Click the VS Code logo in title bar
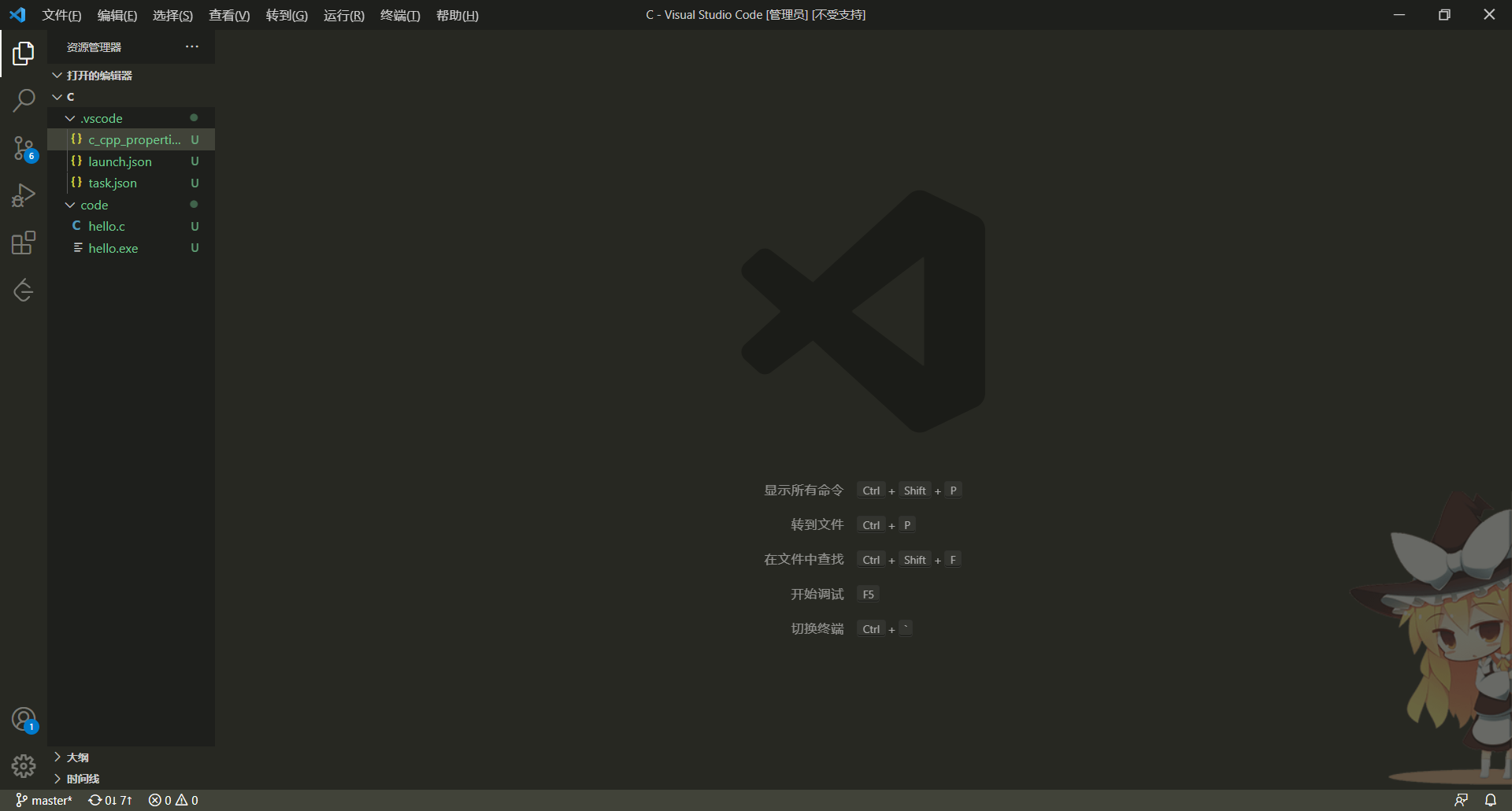The image size is (1512, 811). [x=17, y=15]
